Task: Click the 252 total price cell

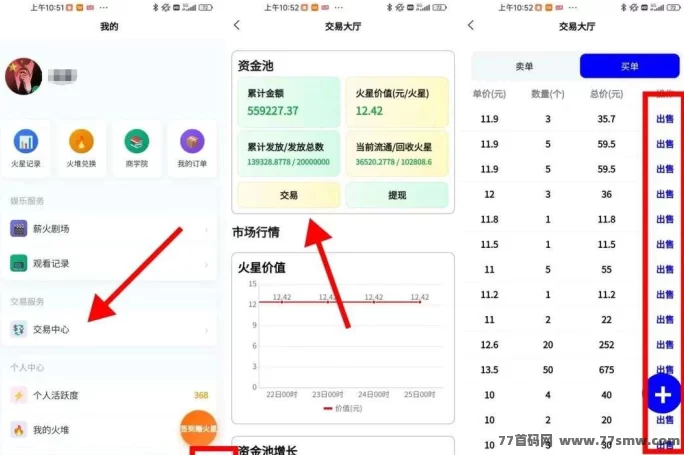Action: tap(606, 345)
